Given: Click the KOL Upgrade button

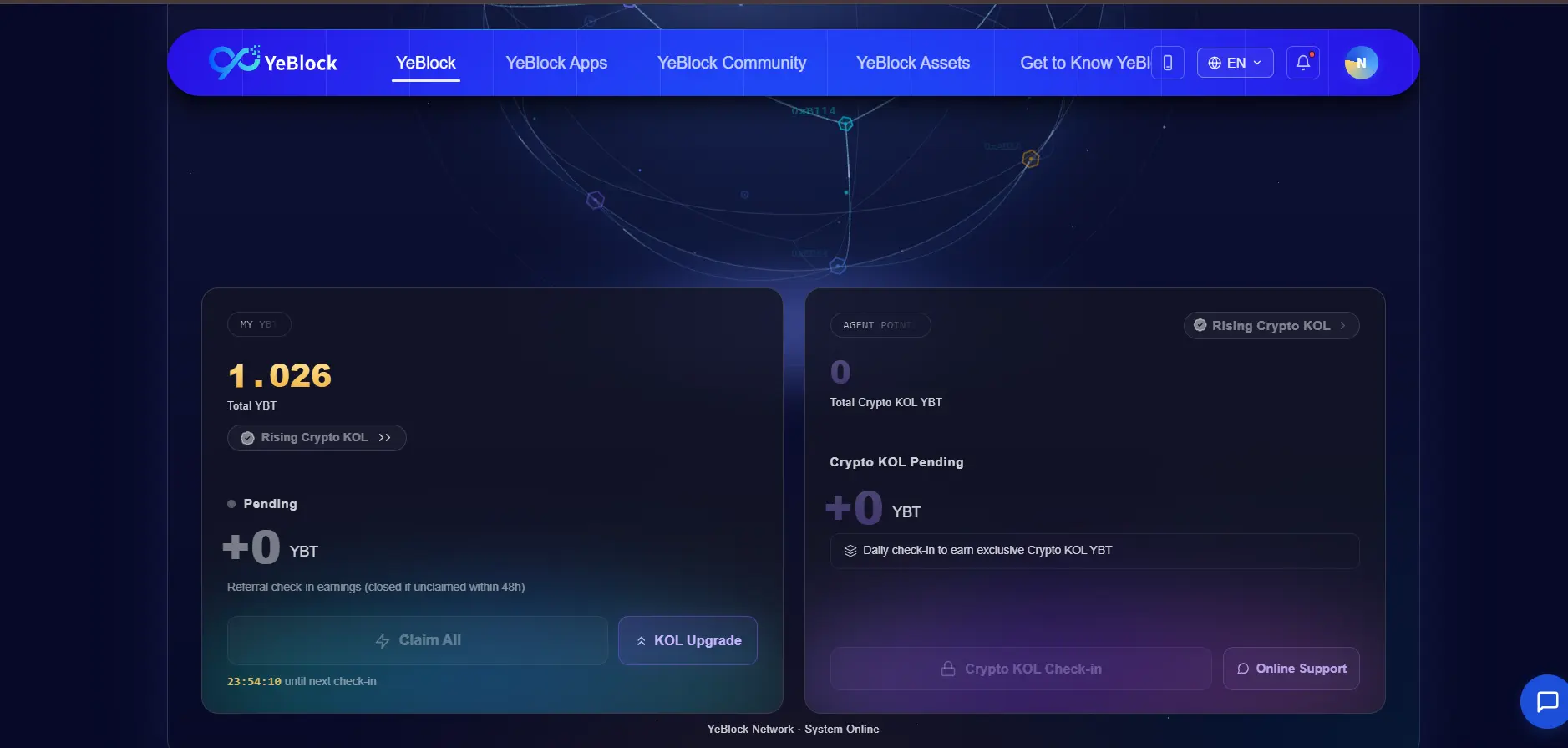Looking at the screenshot, I should (x=688, y=640).
